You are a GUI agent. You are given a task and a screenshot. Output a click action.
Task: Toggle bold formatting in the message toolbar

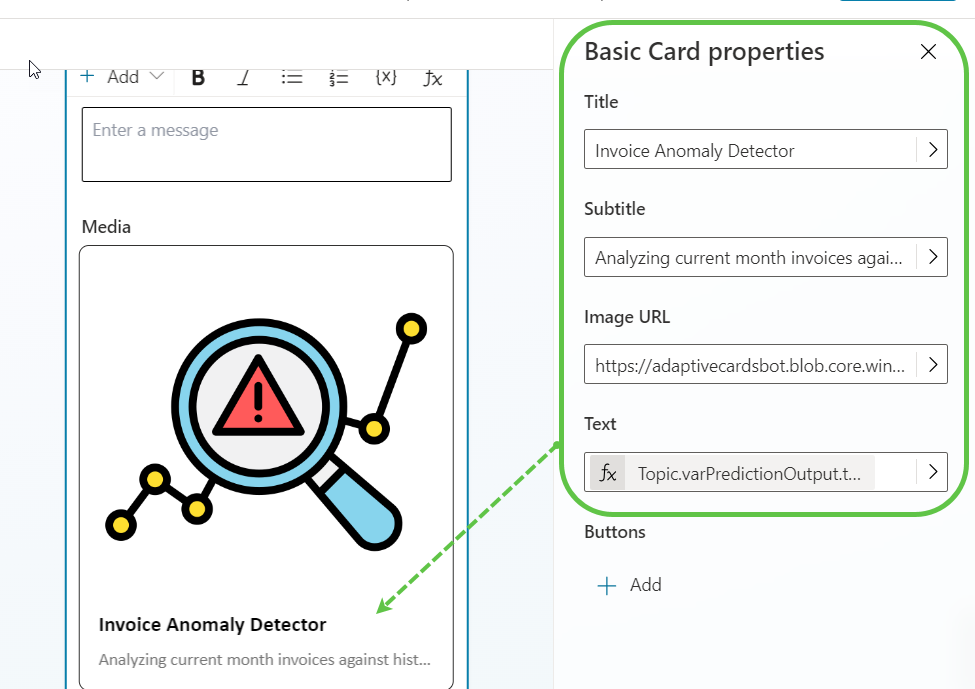tap(197, 76)
